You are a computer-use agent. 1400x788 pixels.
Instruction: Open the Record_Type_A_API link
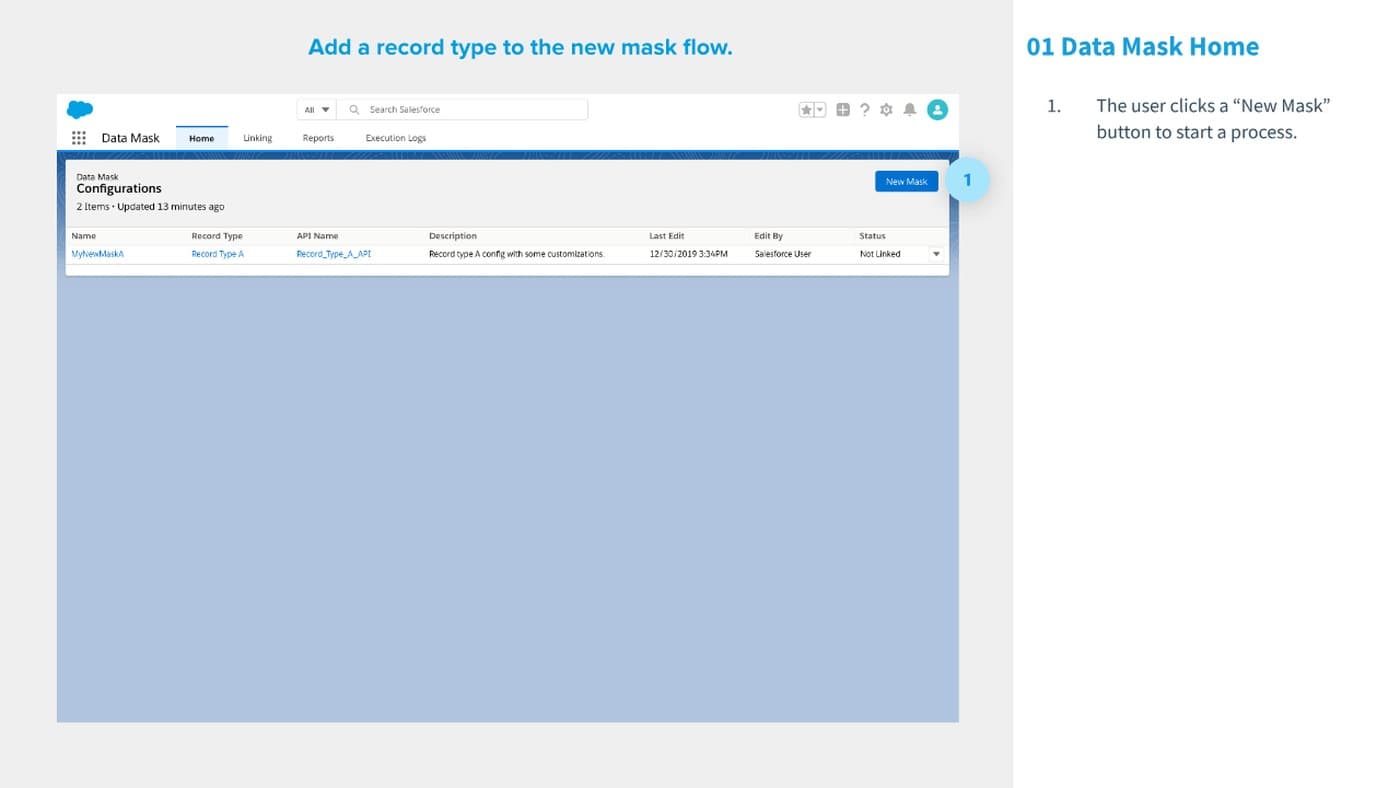click(x=334, y=254)
